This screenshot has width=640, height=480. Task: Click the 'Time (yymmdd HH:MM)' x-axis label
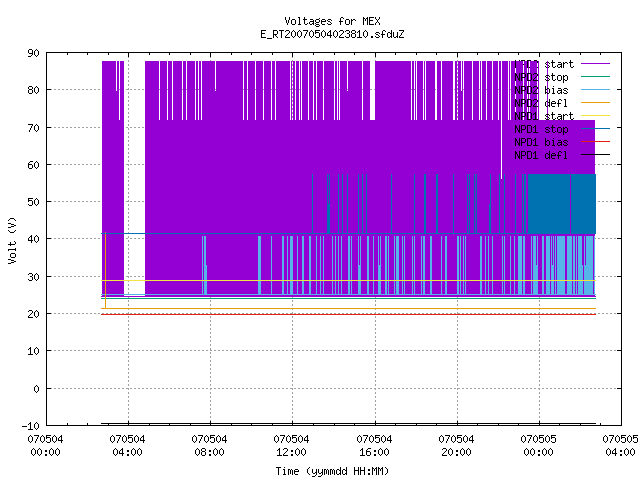(332, 471)
